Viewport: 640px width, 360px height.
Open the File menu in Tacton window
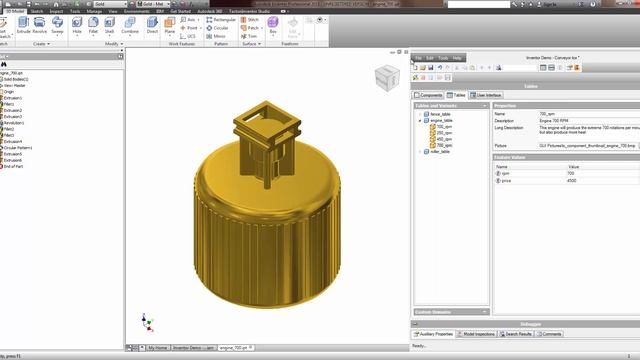pos(418,58)
